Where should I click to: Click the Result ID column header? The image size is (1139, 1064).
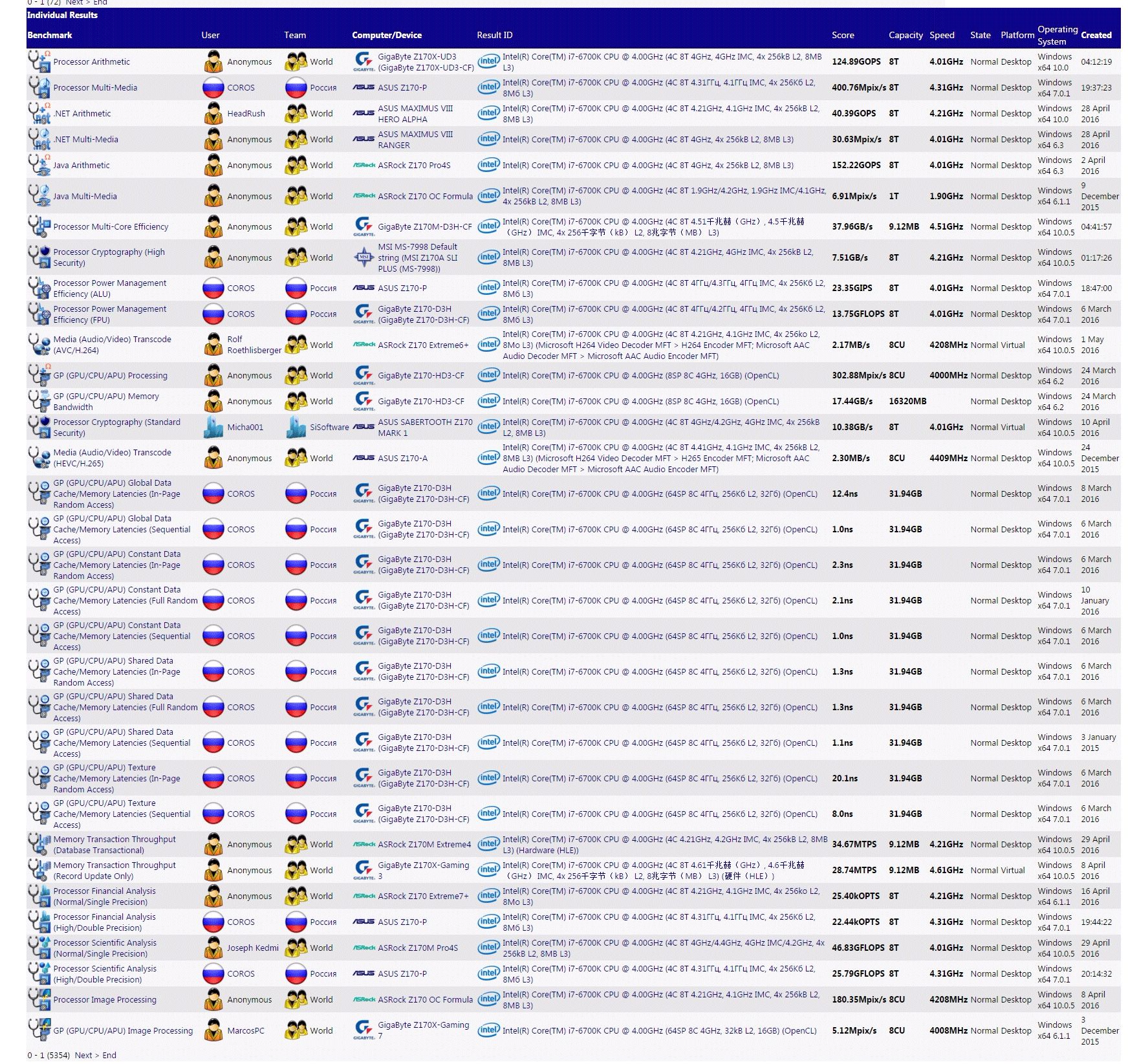[x=495, y=35]
